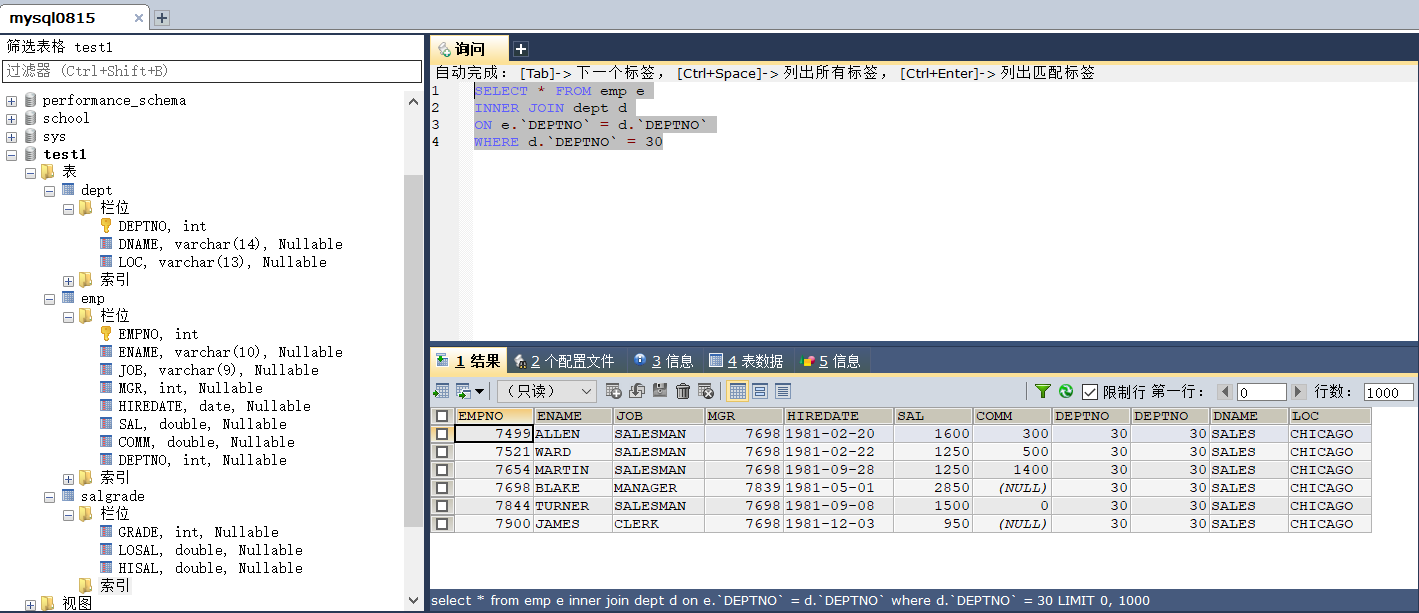Click the export result set icon
The width and height of the screenshot is (1419, 613).
tap(441, 391)
